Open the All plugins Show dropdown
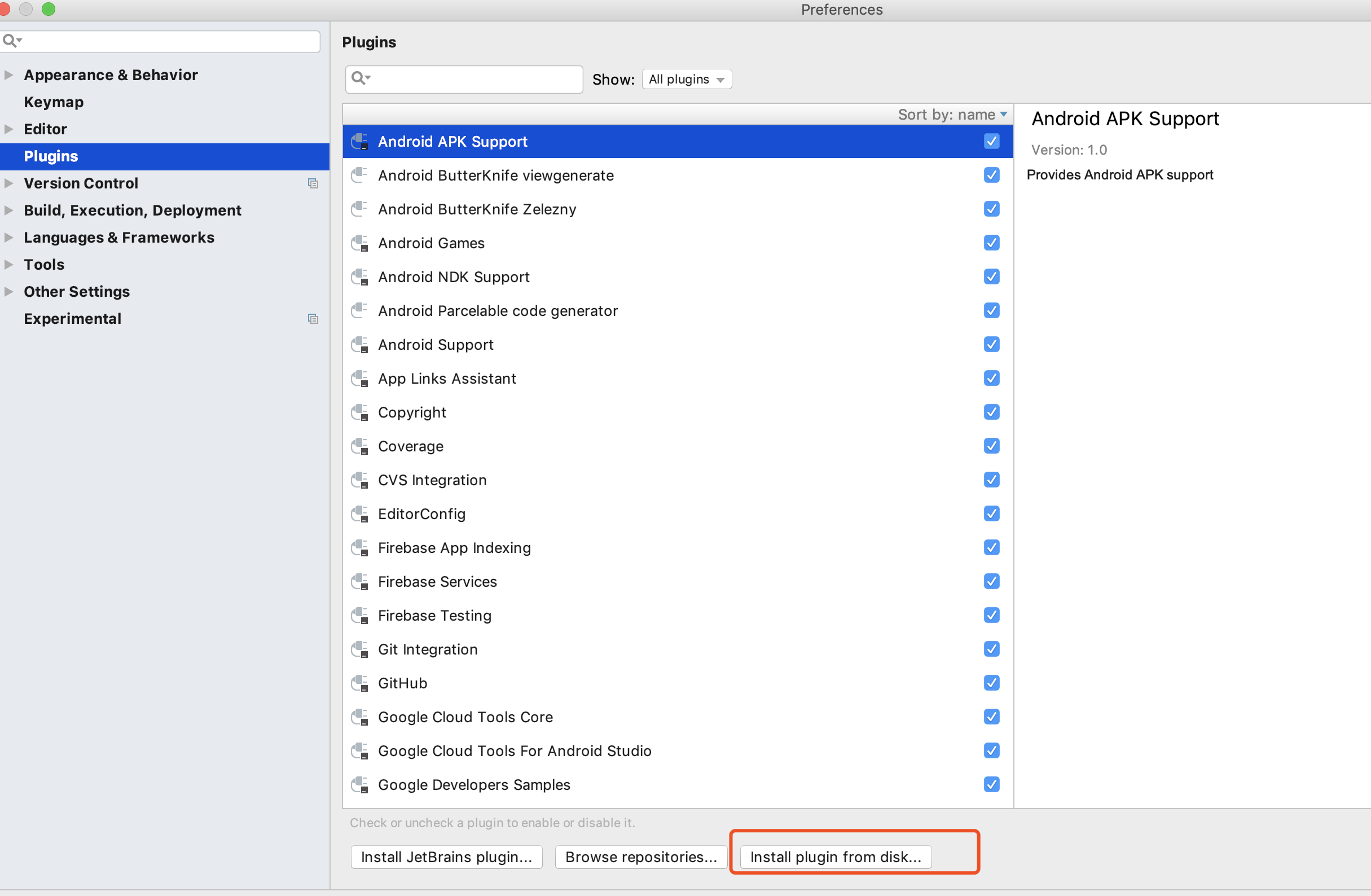 coord(687,80)
